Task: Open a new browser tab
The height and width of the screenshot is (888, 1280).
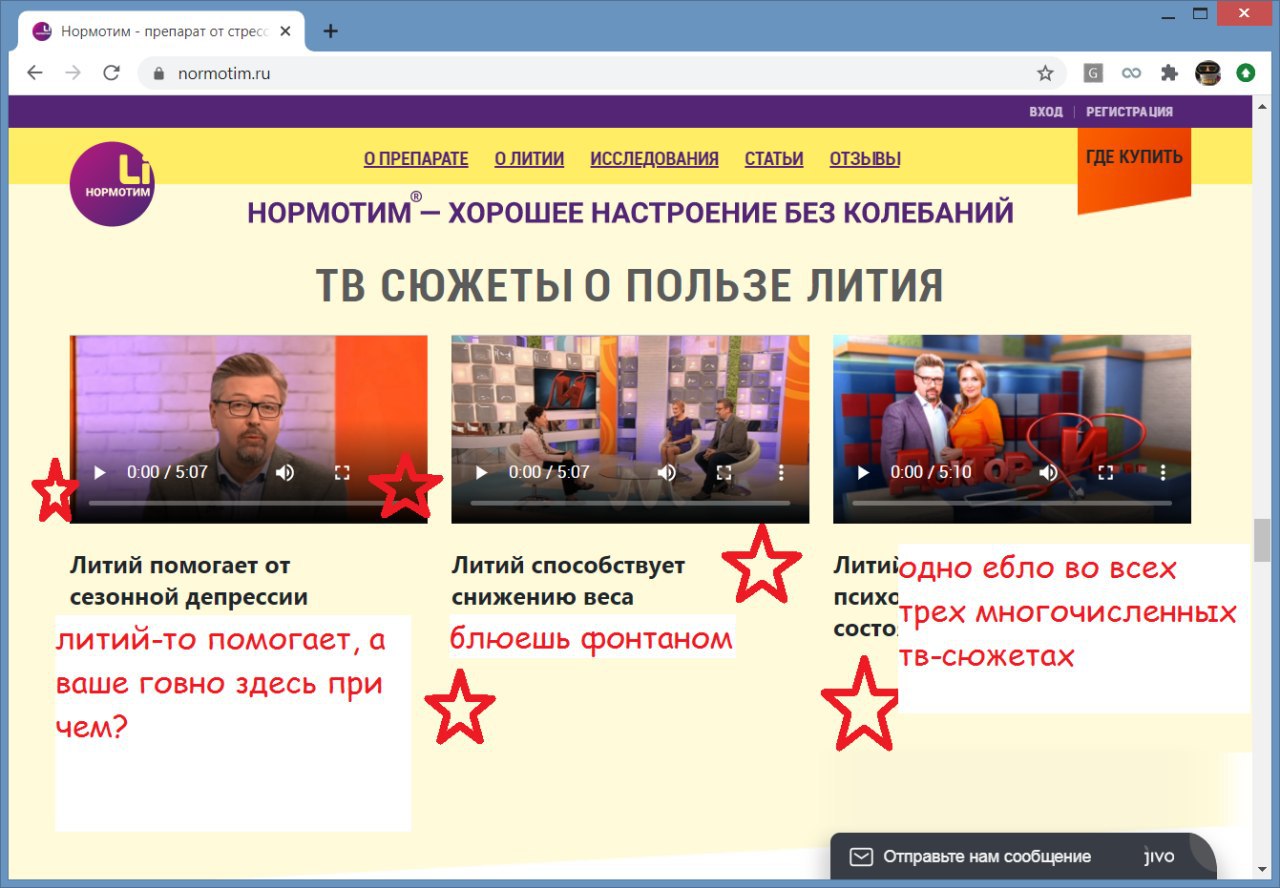Action: coord(331,31)
